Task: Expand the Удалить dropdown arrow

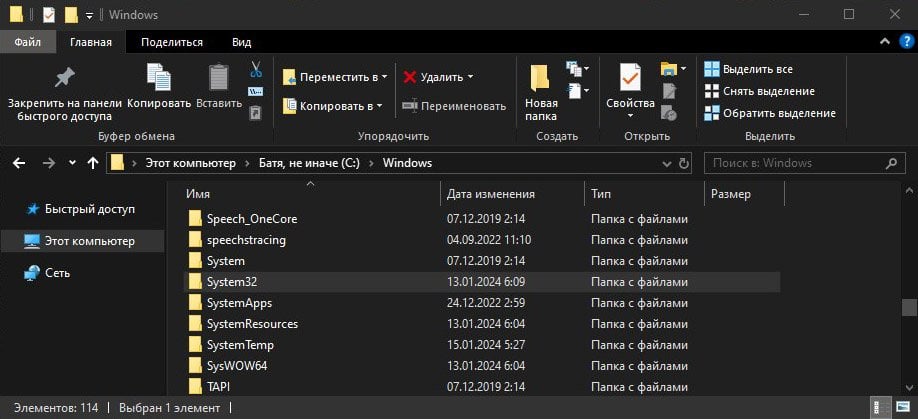Action: pyautogui.click(x=470, y=77)
